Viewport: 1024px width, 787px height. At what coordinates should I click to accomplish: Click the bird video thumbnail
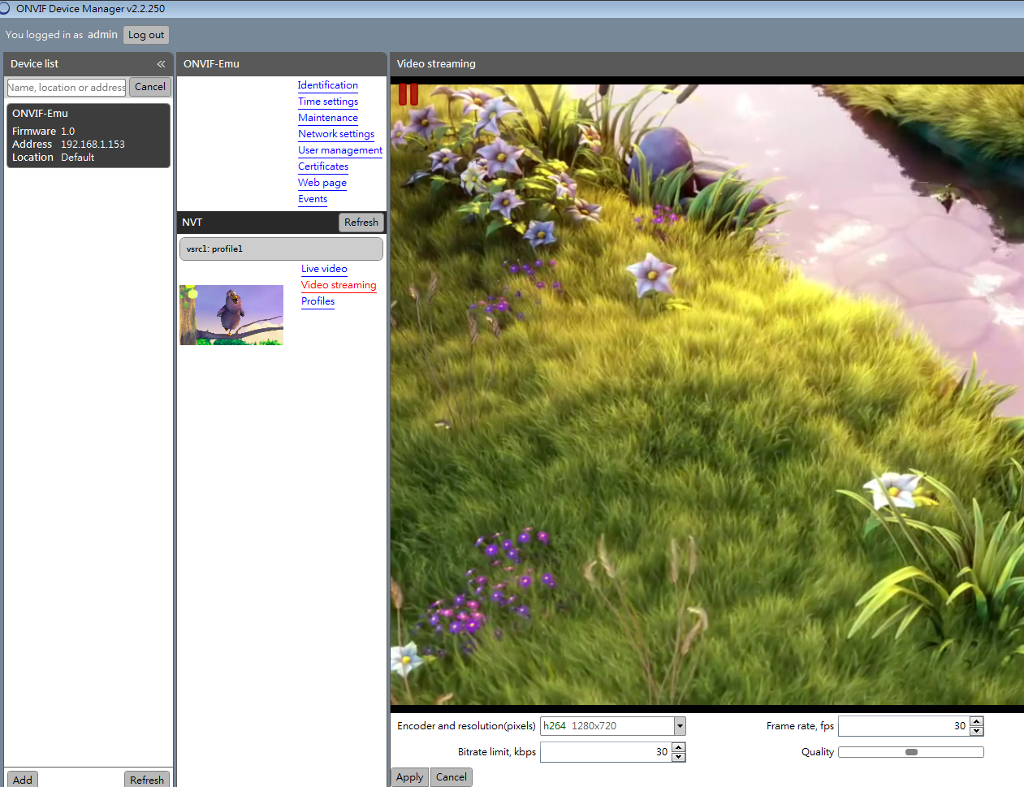231,315
